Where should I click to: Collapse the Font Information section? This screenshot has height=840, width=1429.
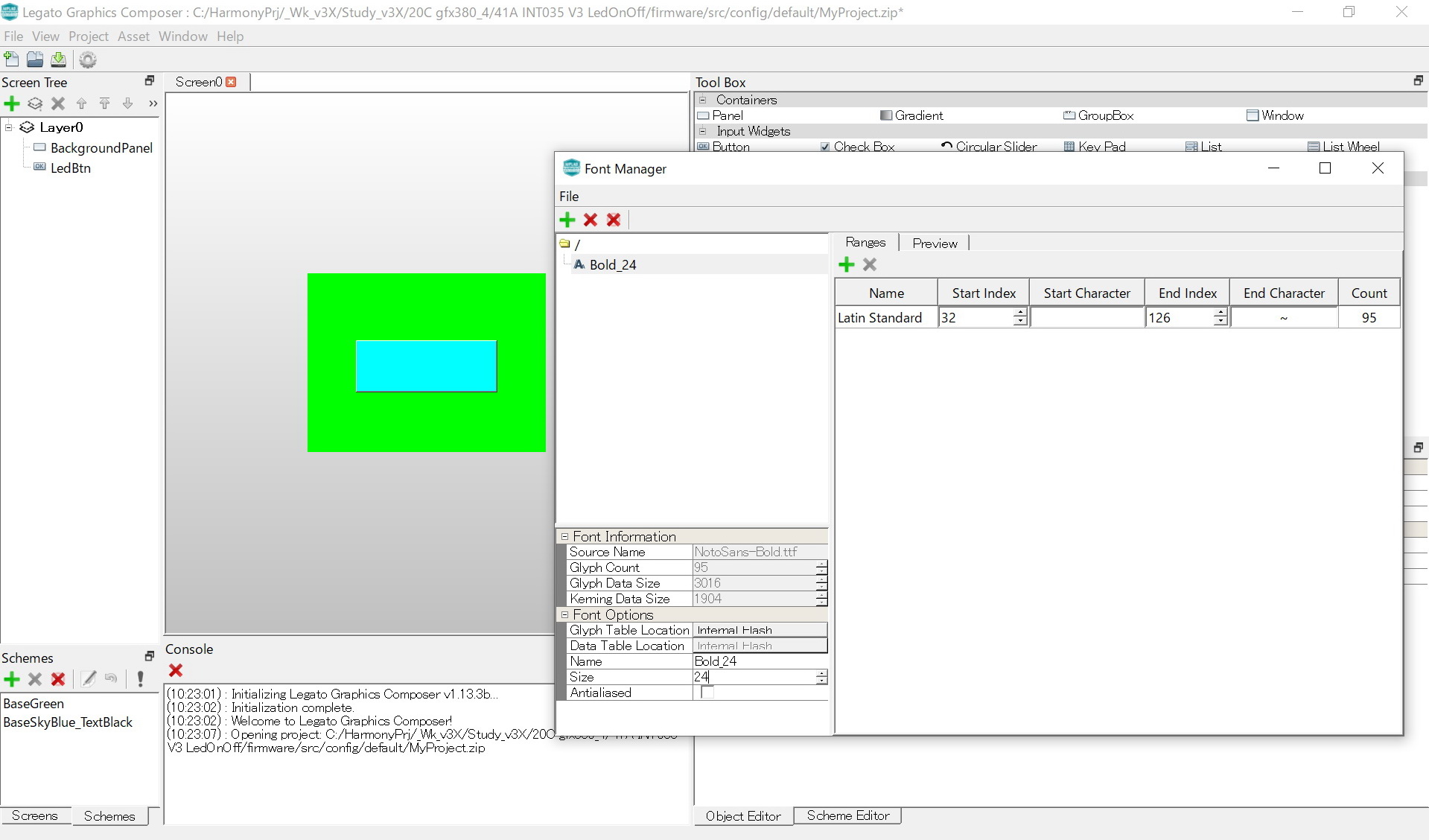[564, 536]
